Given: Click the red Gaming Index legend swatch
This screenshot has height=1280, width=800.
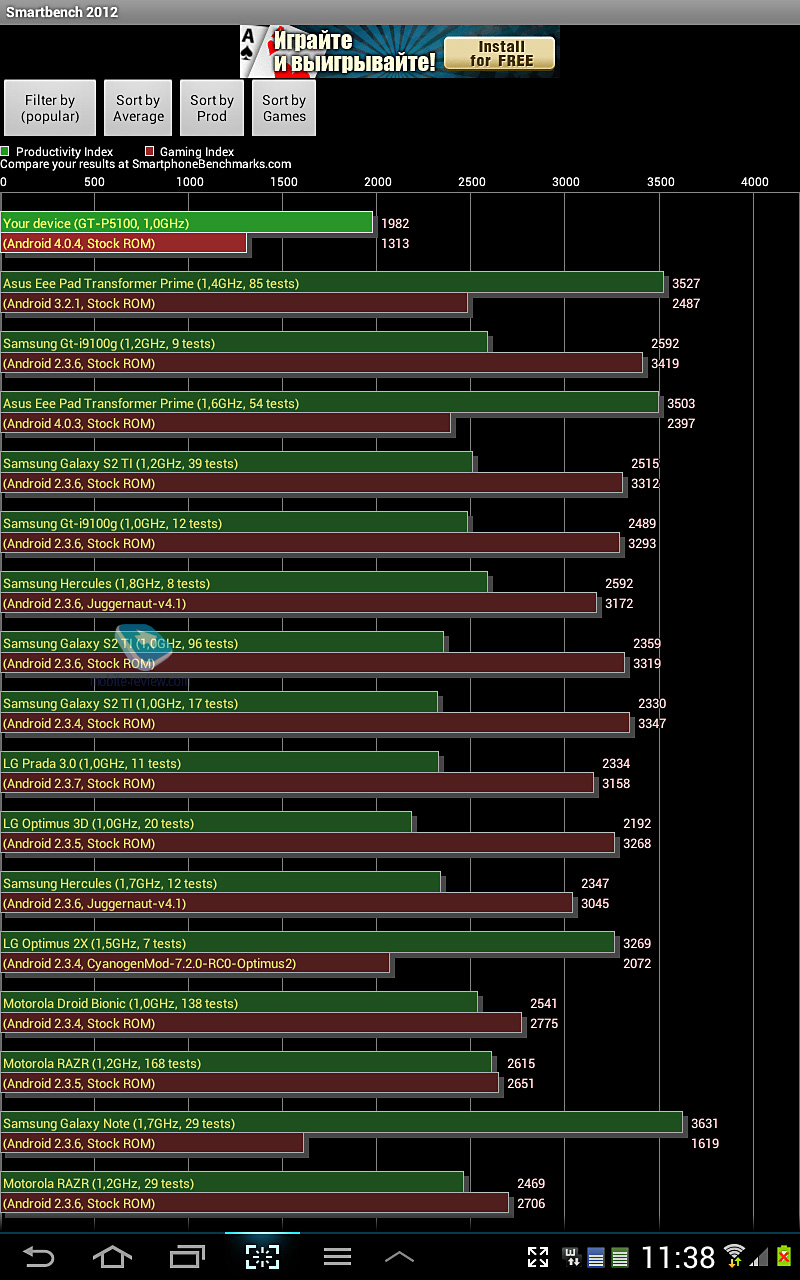Looking at the screenshot, I should [x=149, y=152].
